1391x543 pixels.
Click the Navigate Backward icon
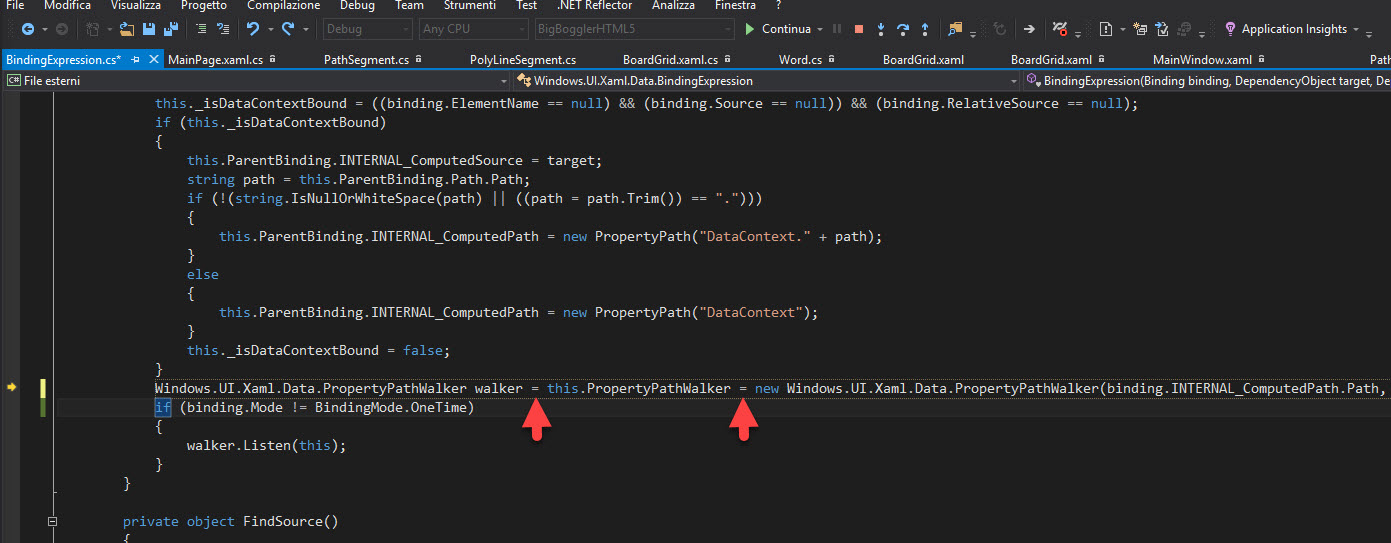click(27, 29)
